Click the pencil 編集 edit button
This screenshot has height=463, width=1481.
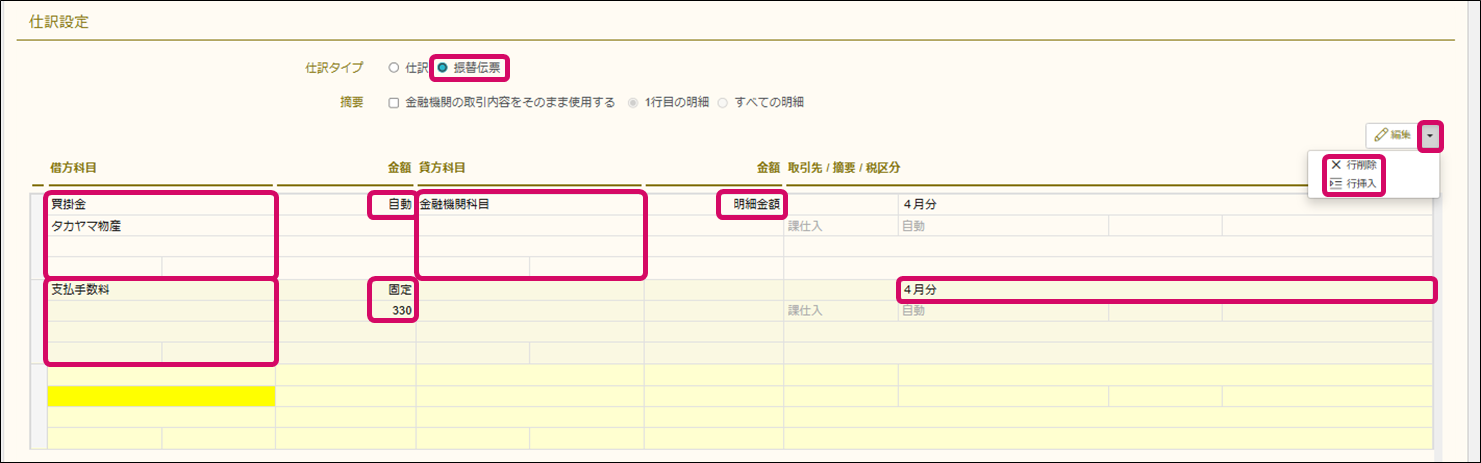1392,135
